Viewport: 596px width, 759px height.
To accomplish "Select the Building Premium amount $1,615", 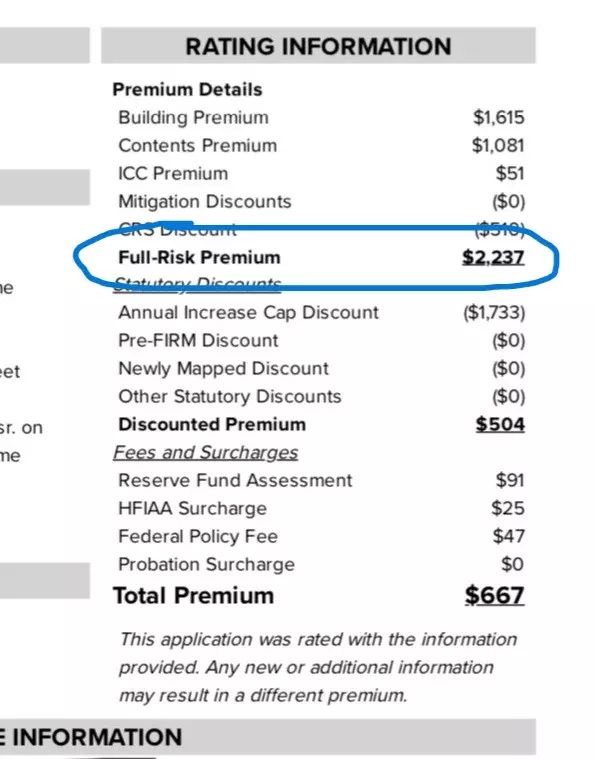I will coord(498,118).
